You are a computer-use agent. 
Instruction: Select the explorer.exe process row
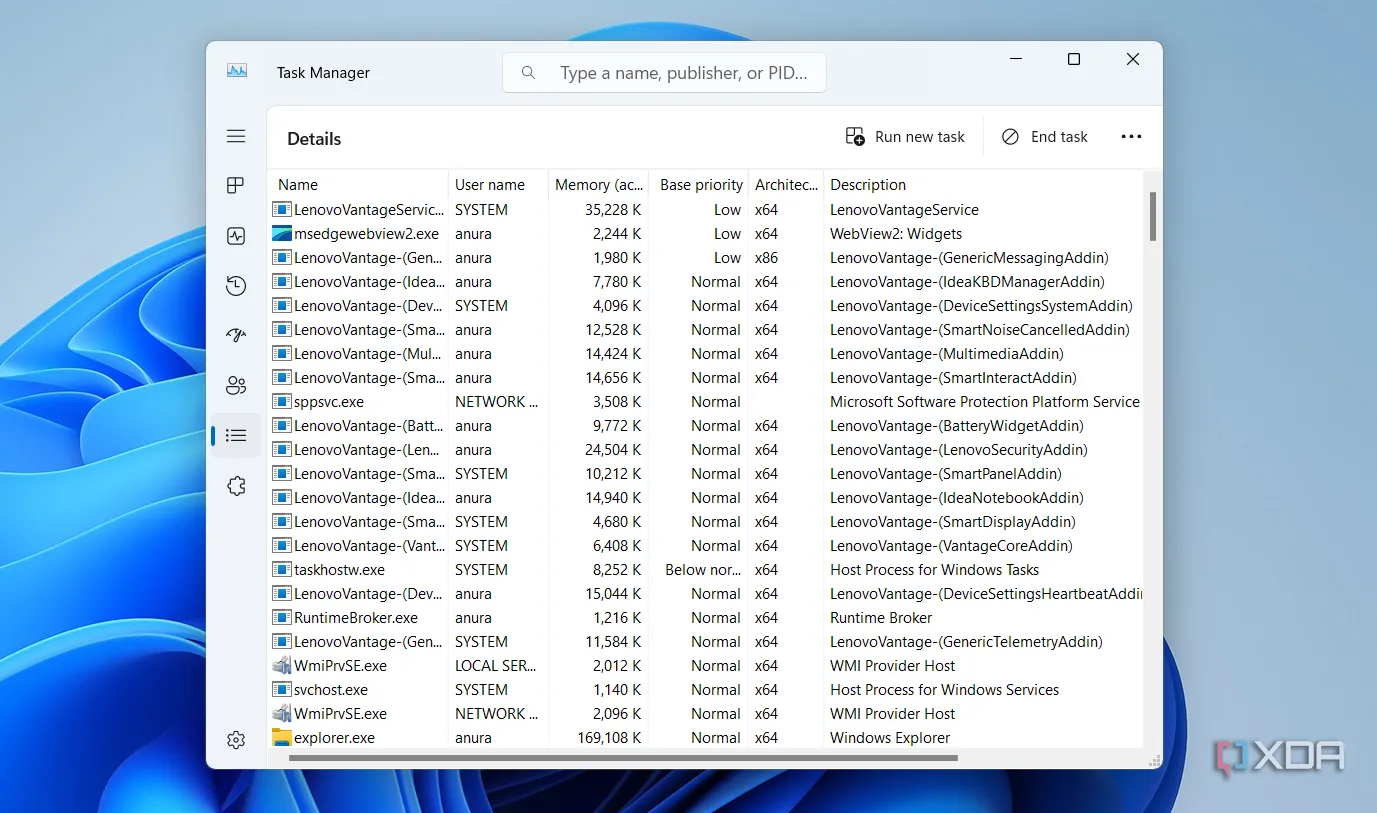[334, 738]
